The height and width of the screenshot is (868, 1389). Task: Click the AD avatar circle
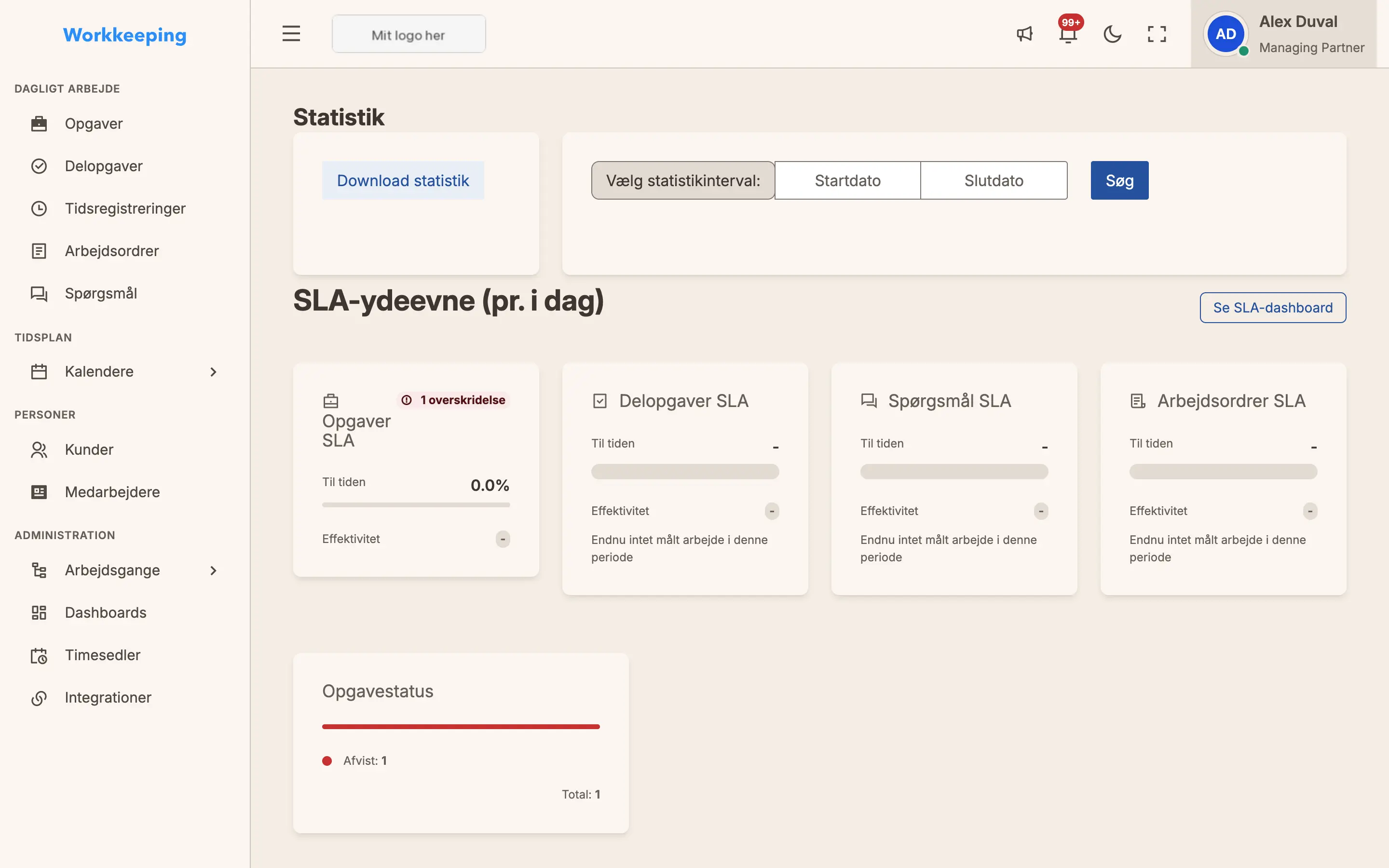(1226, 34)
